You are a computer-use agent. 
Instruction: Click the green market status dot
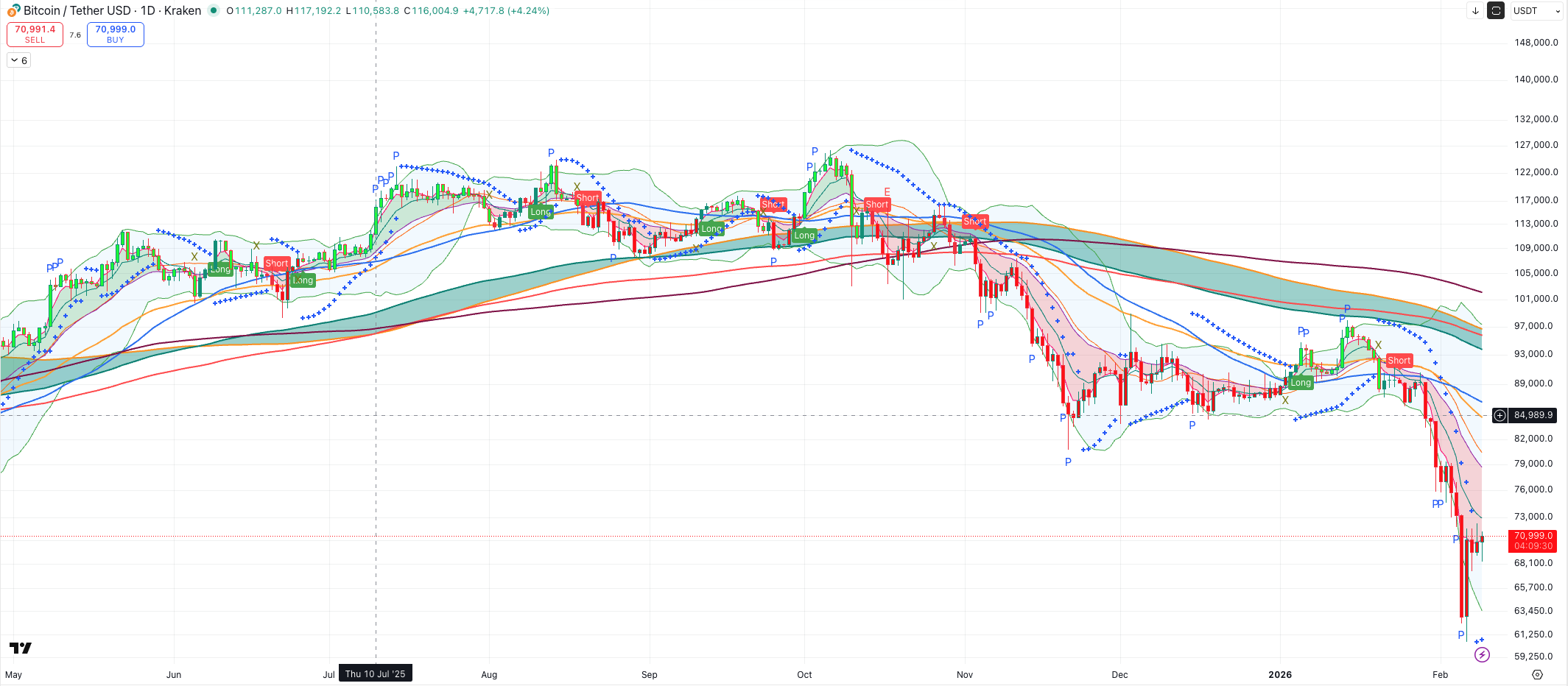point(214,10)
